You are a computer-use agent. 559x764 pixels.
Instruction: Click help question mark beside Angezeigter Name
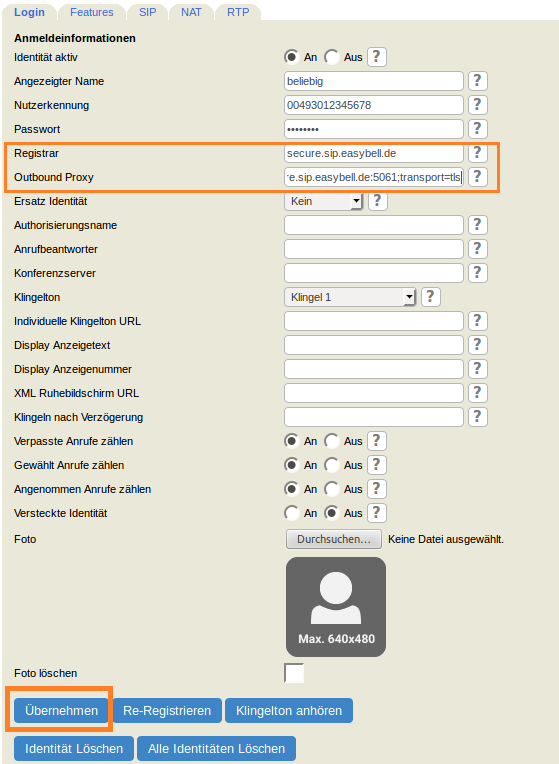(x=478, y=81)
